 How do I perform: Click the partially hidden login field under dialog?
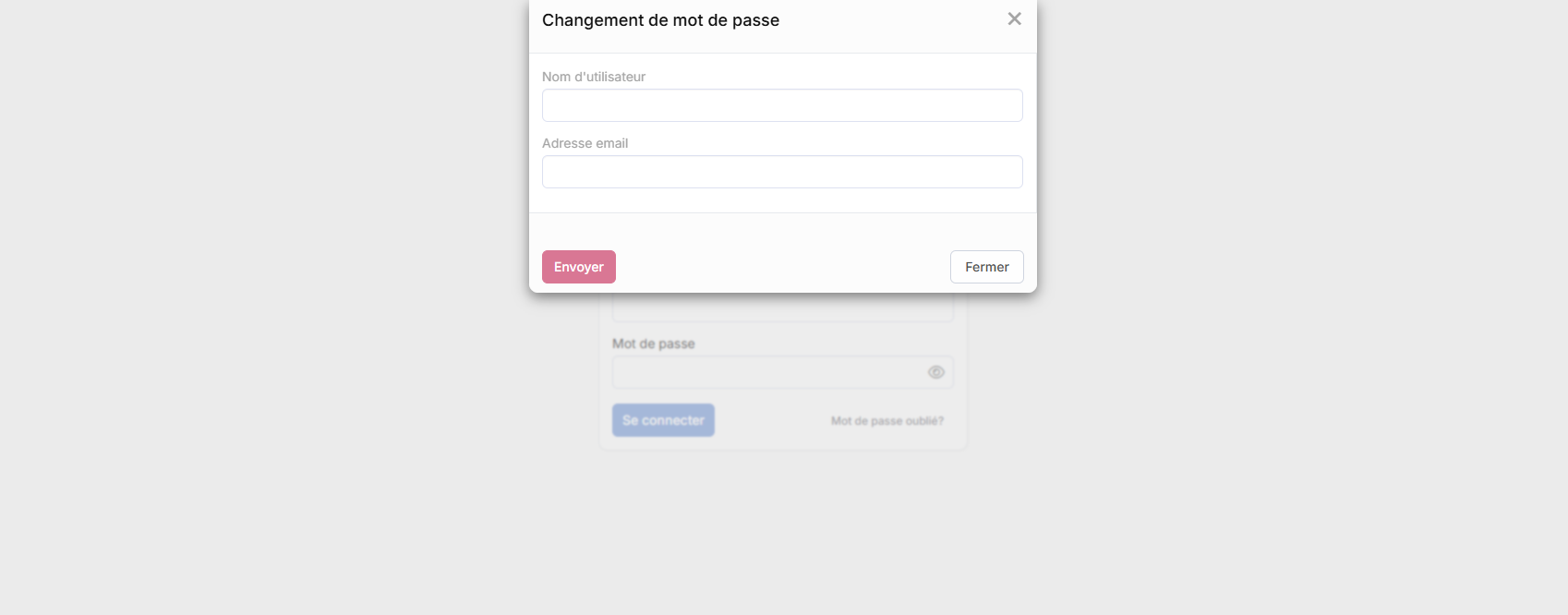781,308
